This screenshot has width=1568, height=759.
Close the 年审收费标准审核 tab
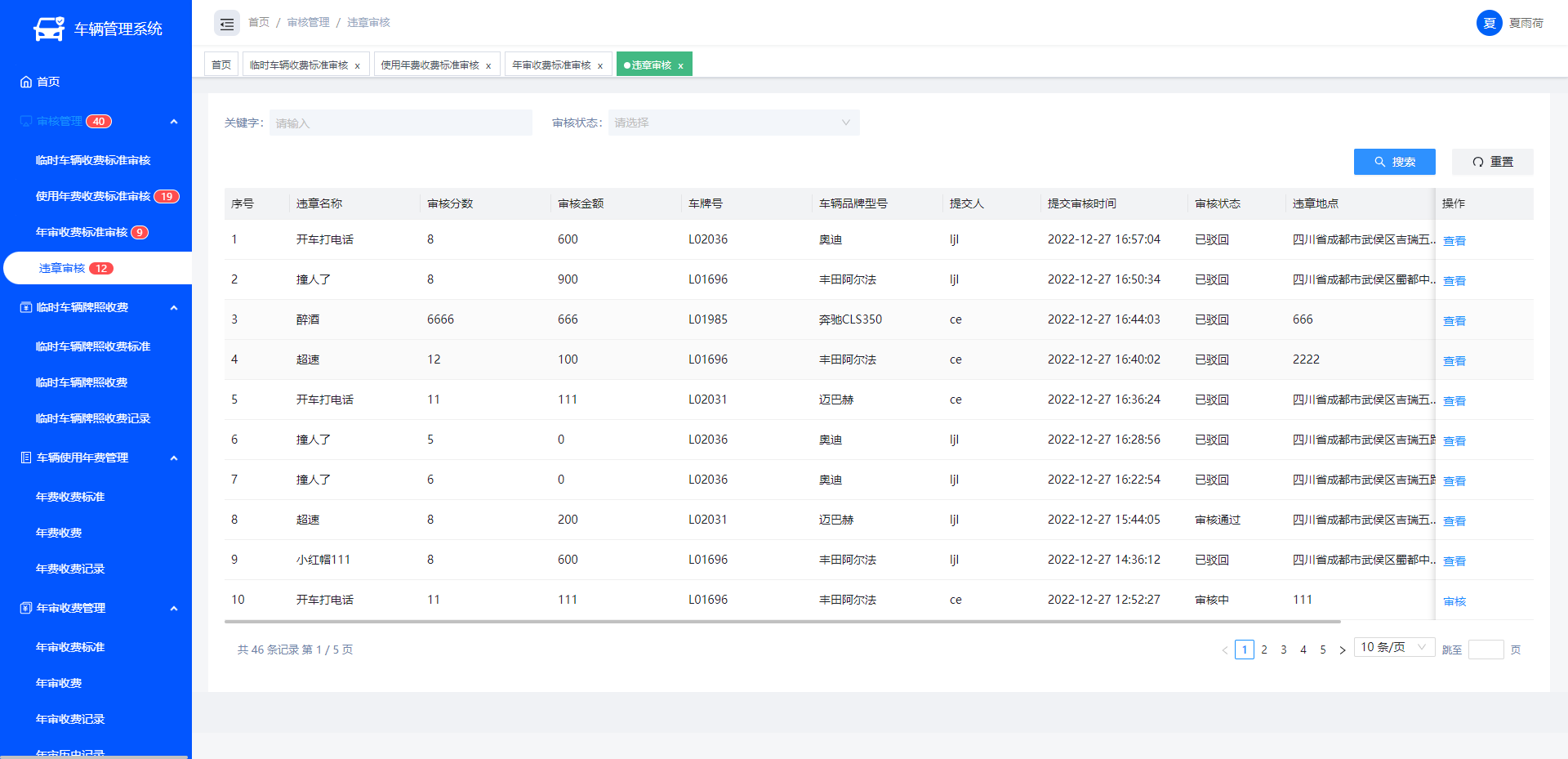coord(600,66)
